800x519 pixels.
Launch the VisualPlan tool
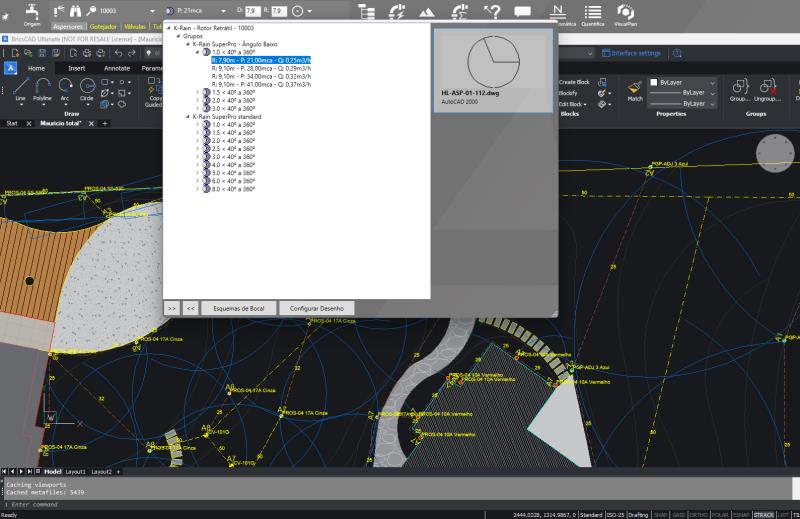tap(626, 13)
